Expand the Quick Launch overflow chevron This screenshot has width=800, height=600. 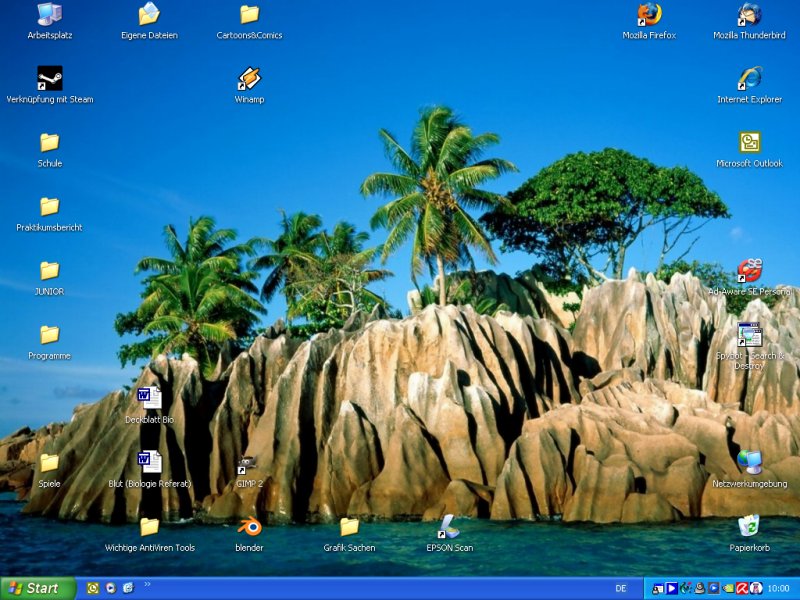coord(147,584)
